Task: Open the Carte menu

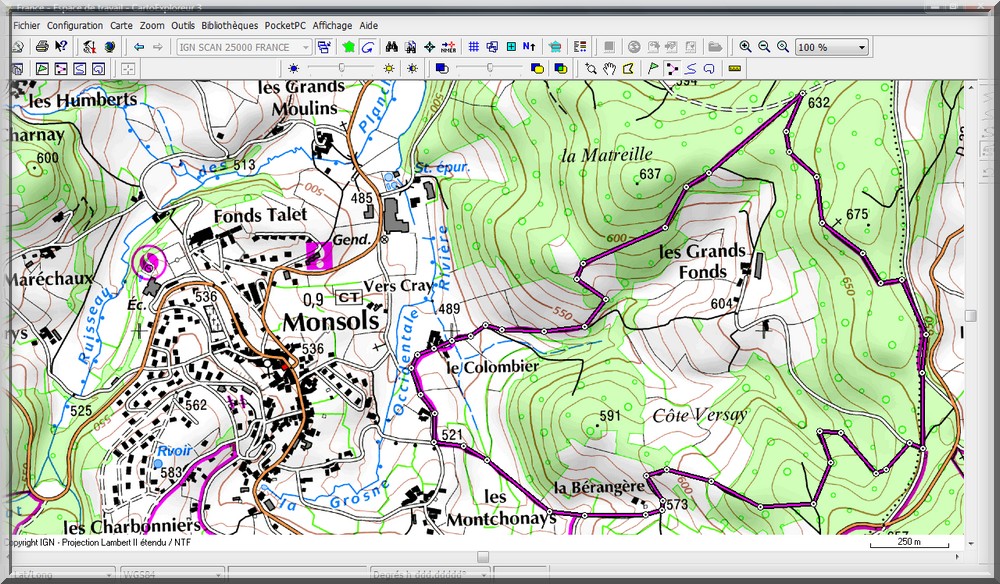Action: (121, 26)
